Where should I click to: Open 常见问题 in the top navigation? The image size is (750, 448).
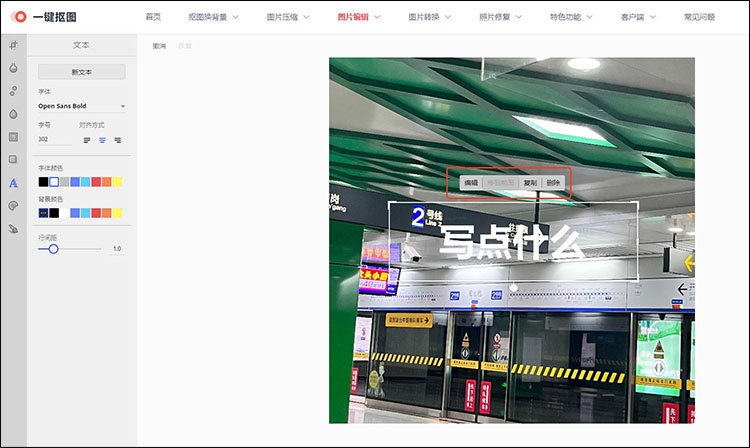pos(699,17)
